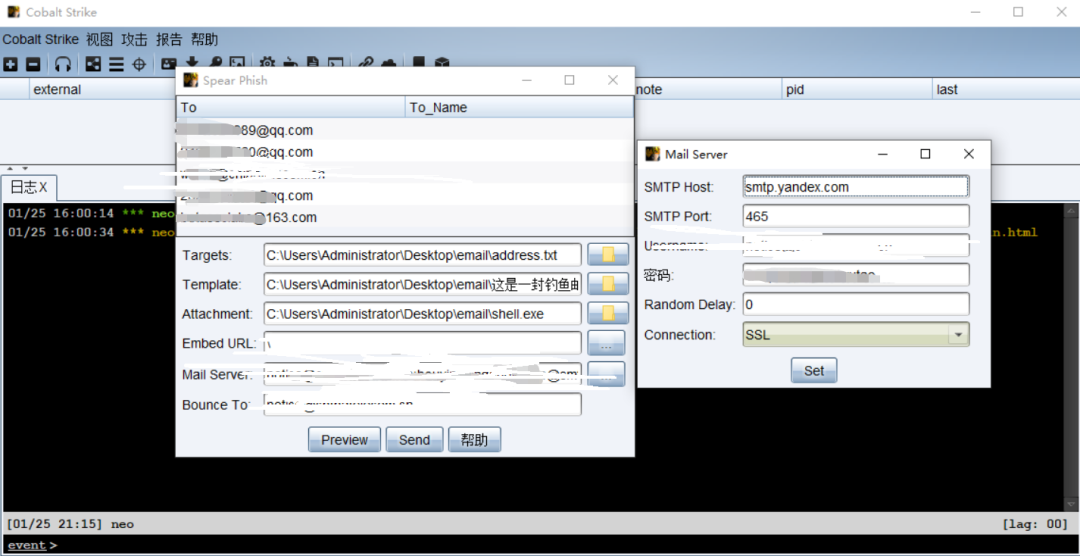Click the event console input line
The width and height of the screenshot is (1080, 556).
[565, 545]
